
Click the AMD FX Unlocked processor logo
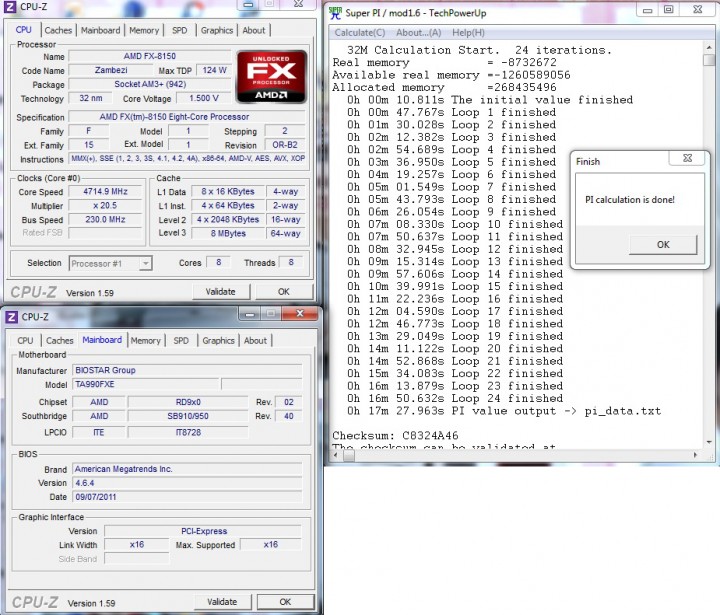[271, 77]
